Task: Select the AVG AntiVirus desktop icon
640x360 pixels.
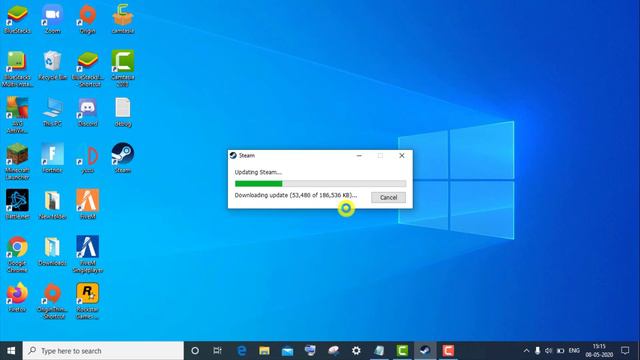Action: tap(17, 116)
